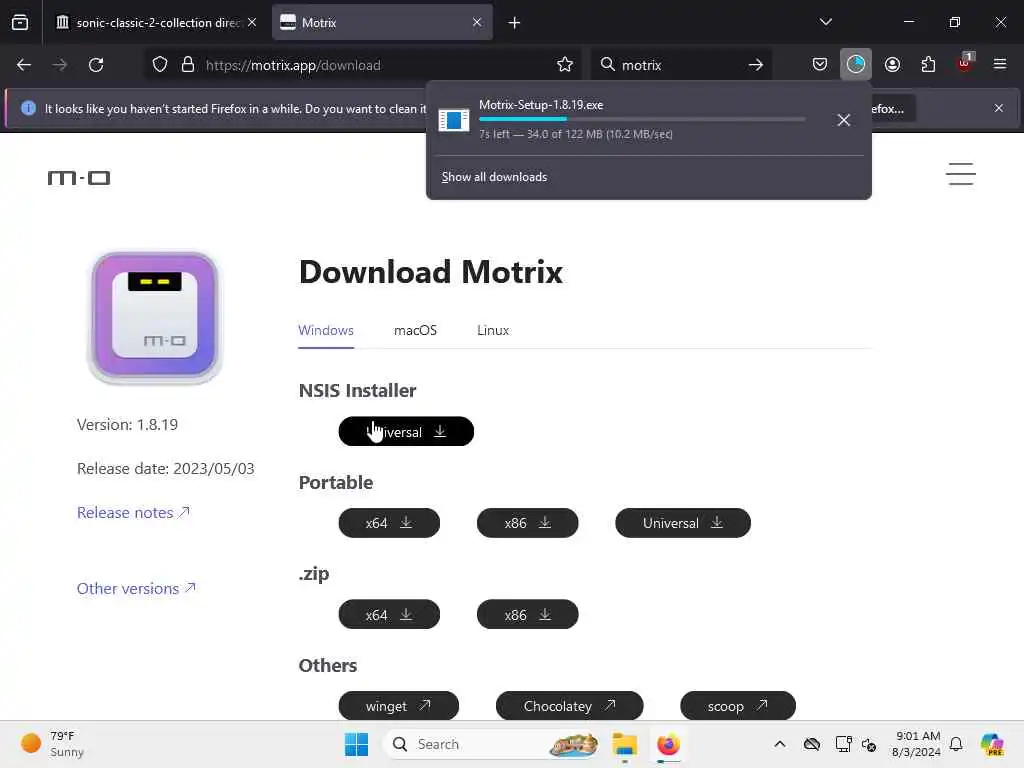
Task: Open a new tab with plus button
Action: coord(515,23)
